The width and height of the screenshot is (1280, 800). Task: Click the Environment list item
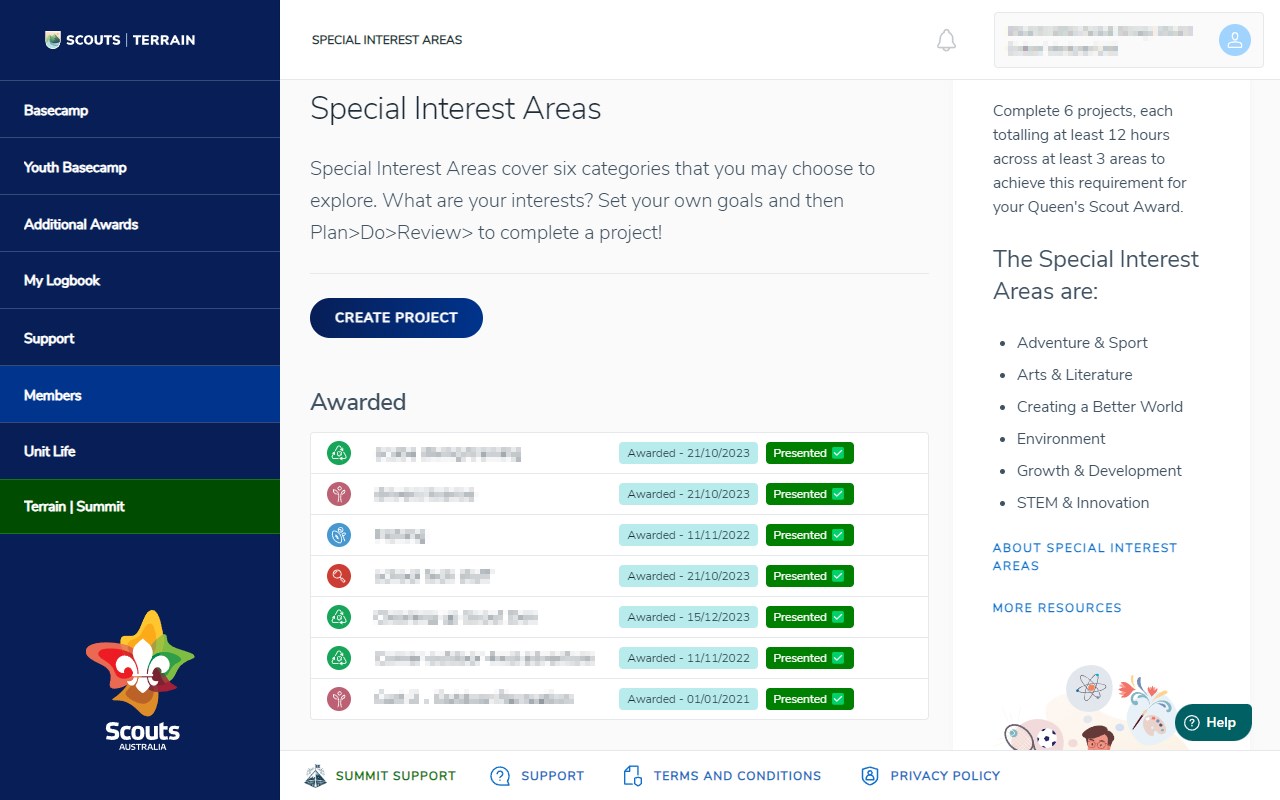(1061, 439)
